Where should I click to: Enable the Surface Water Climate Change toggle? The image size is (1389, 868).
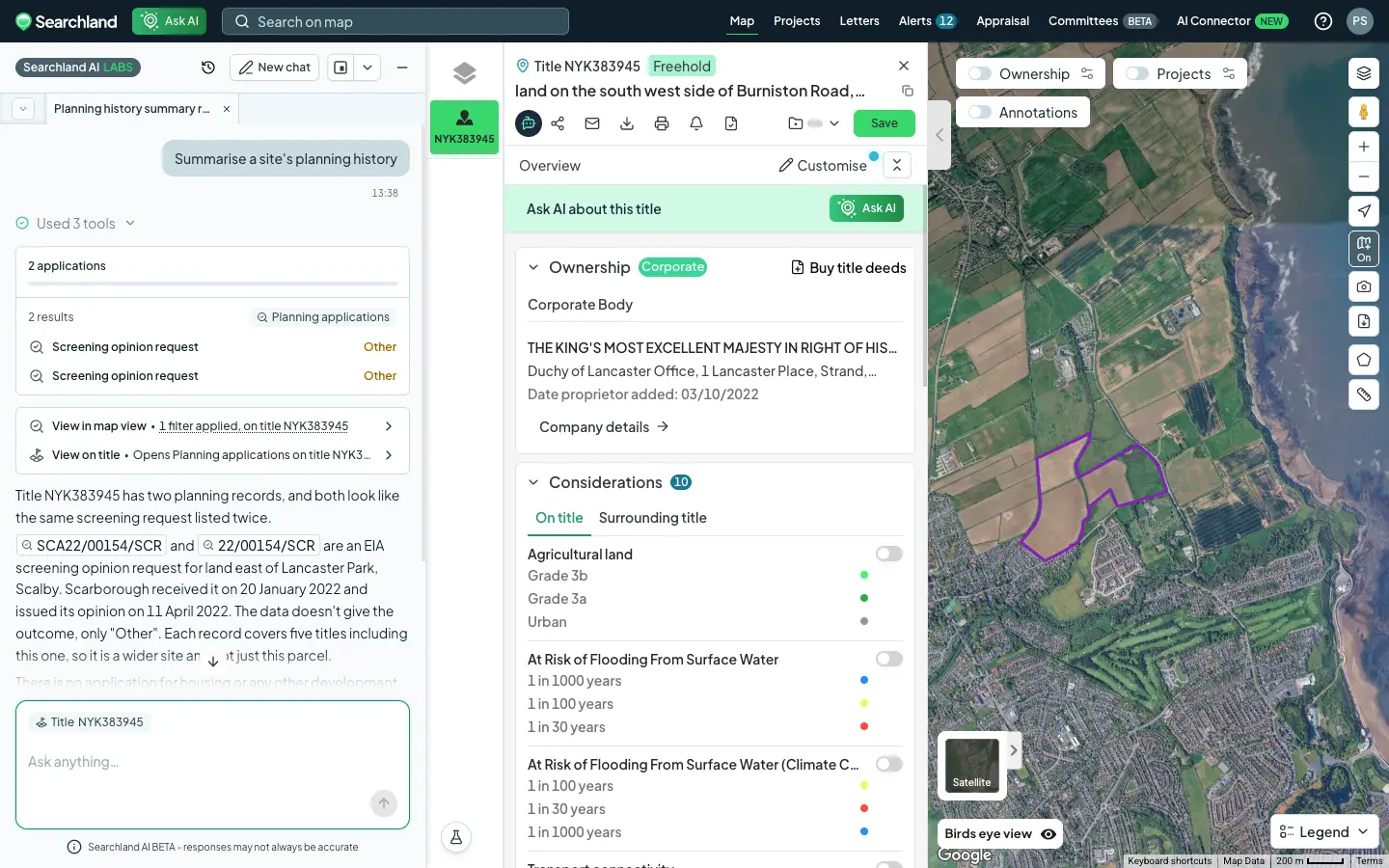click(888, 764)
